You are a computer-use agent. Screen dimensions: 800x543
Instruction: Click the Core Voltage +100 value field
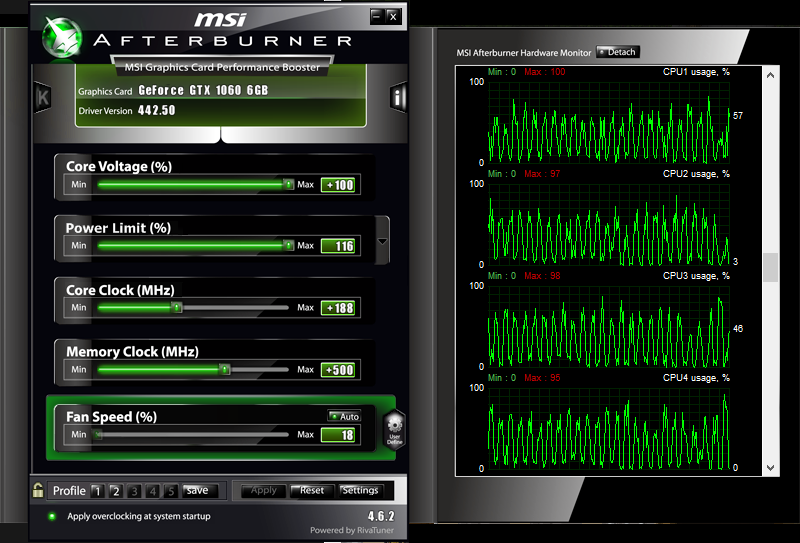338,185
